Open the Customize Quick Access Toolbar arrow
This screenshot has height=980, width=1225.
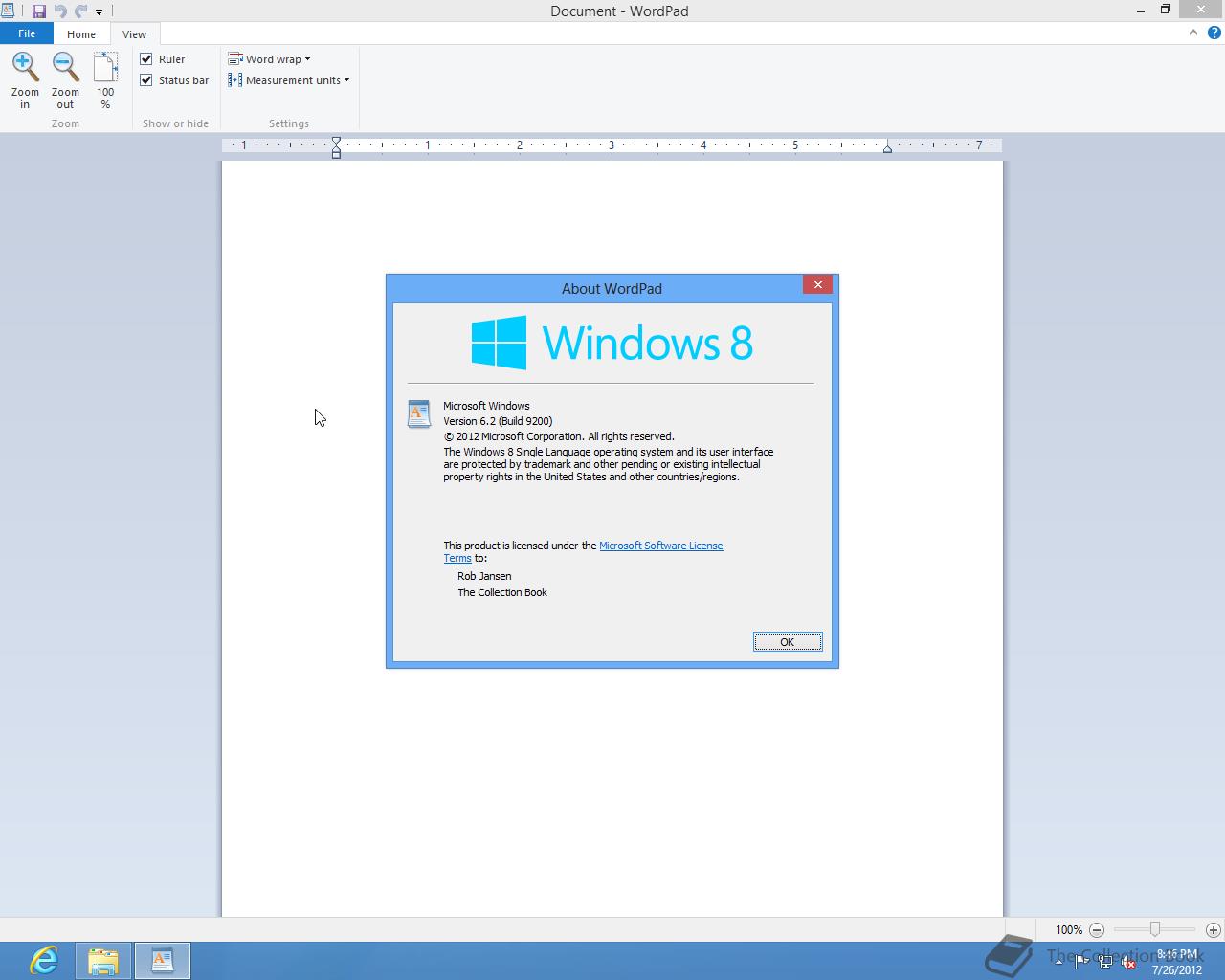click(x=99, y=12)
